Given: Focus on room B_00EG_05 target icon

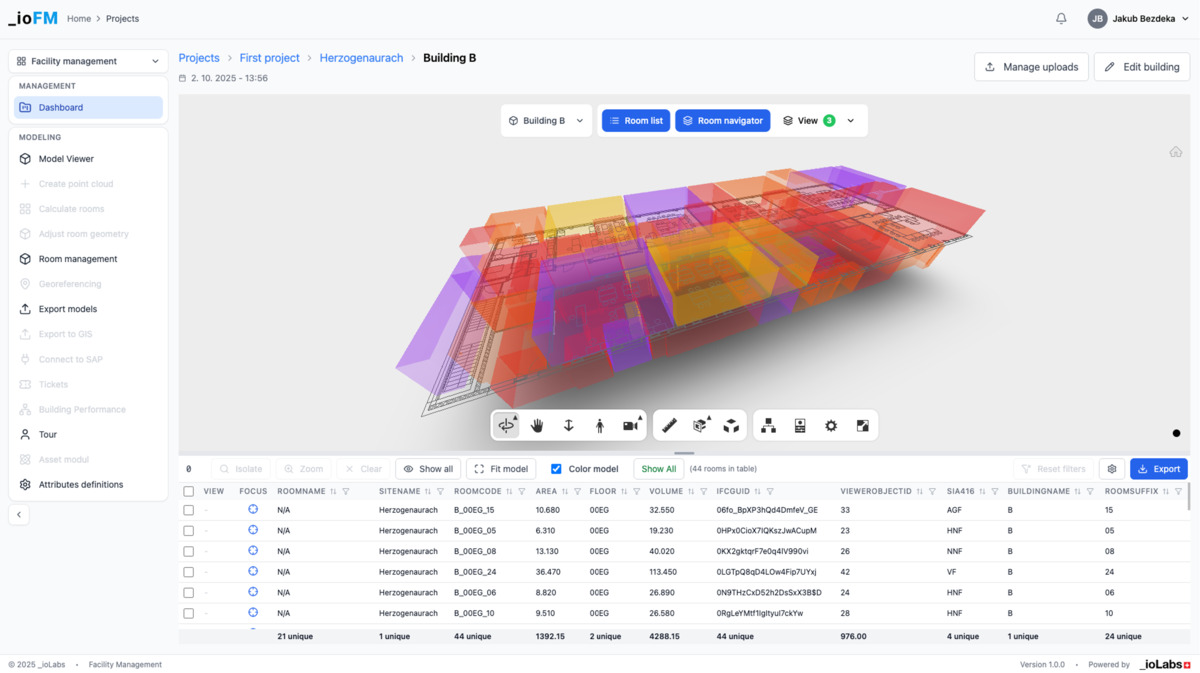Looking at the screenshot, I should coord(253,530).
